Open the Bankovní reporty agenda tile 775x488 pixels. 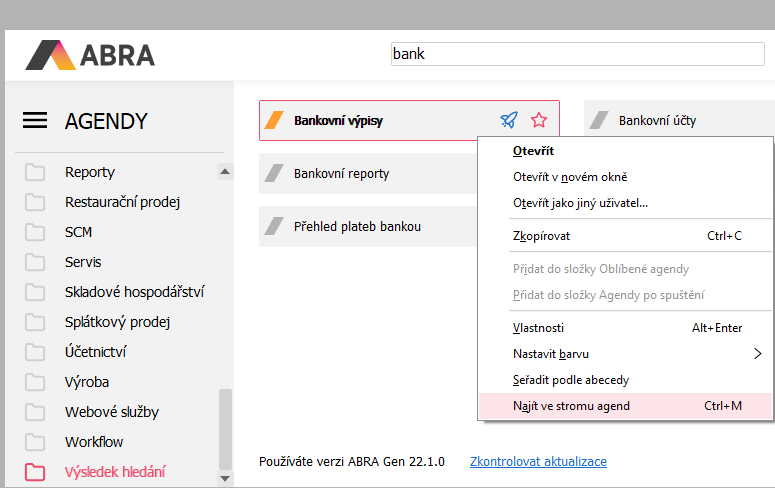(x=368, y=174)
